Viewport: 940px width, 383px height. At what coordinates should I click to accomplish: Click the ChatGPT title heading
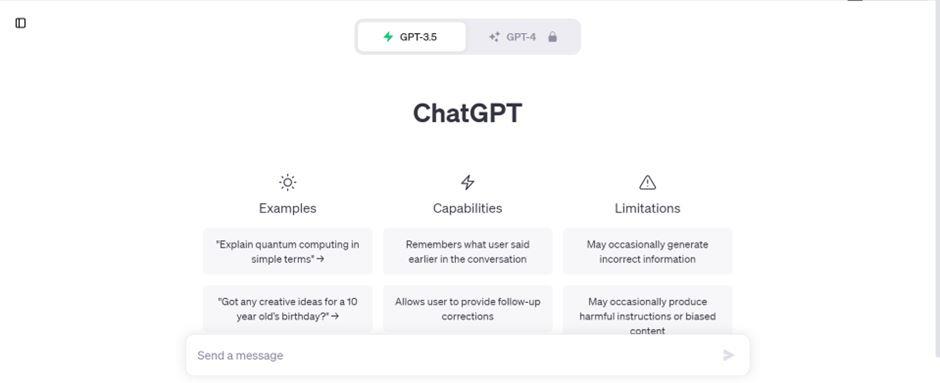click(x=468, y=113)
